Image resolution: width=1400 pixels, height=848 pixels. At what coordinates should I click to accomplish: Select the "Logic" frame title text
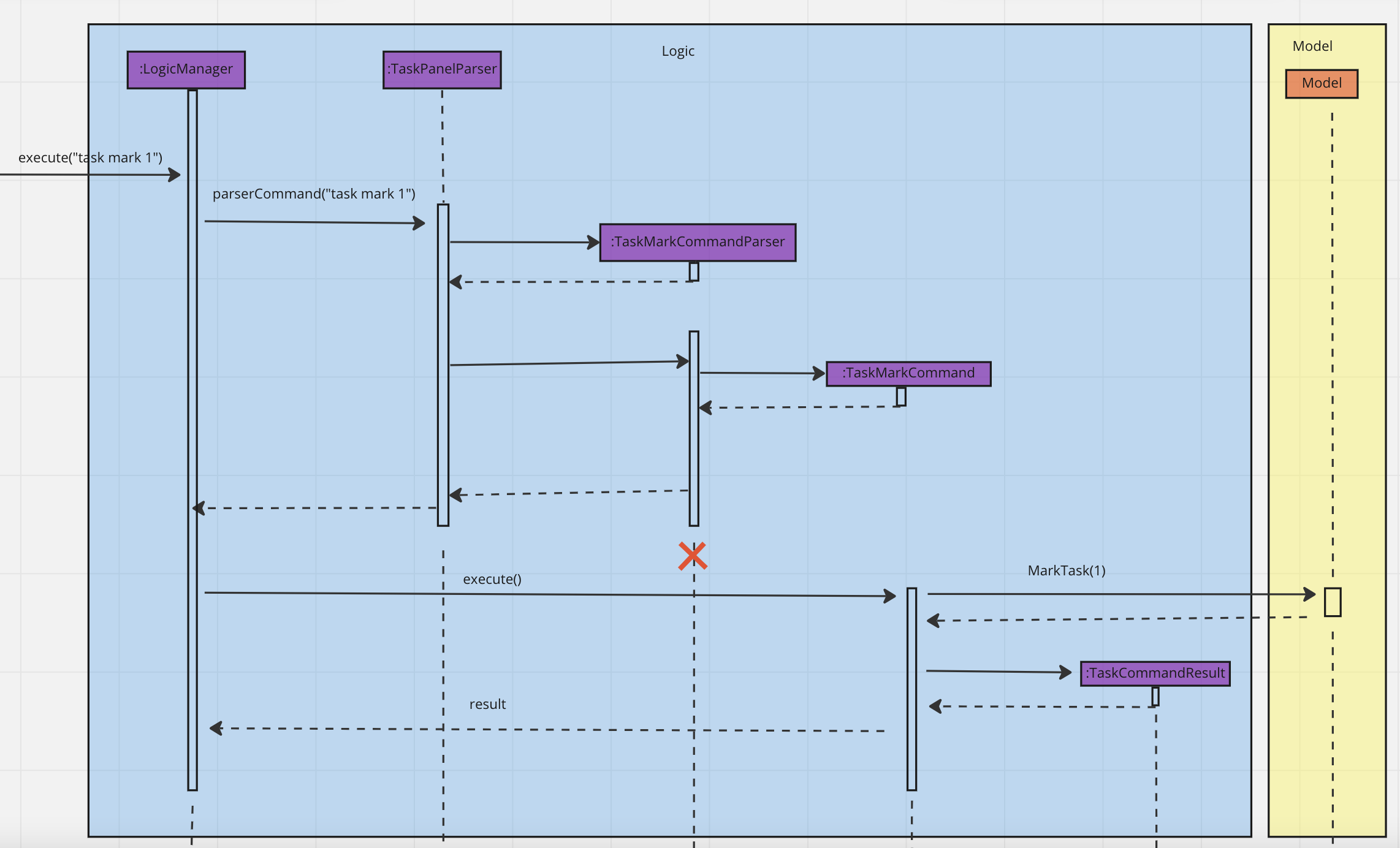click(678, 51)
